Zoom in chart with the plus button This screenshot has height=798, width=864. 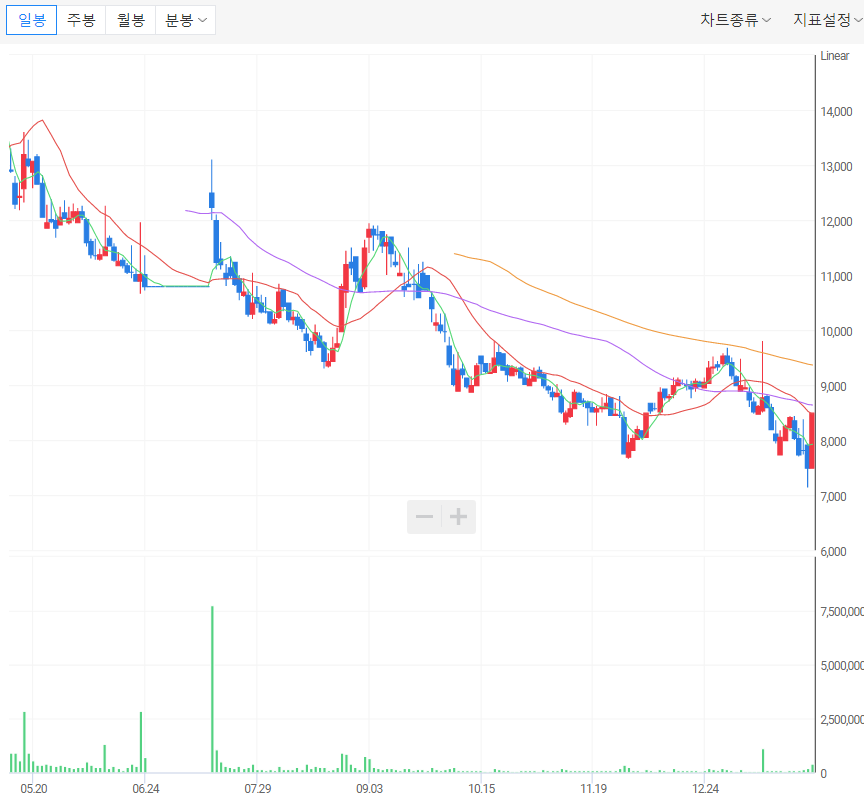(458, 516)
